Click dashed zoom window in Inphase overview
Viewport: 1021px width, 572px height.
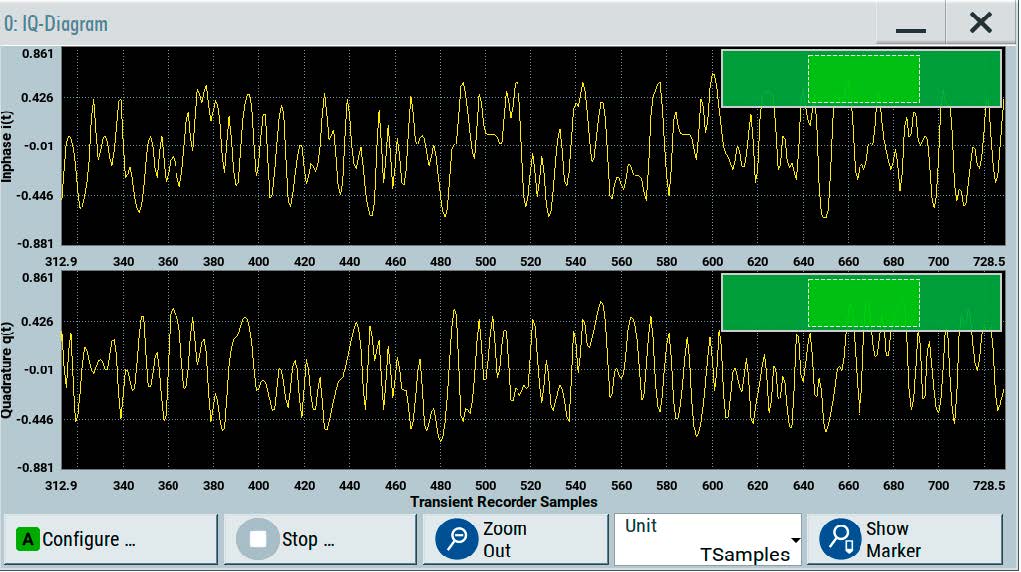click(x=863, y=78)
